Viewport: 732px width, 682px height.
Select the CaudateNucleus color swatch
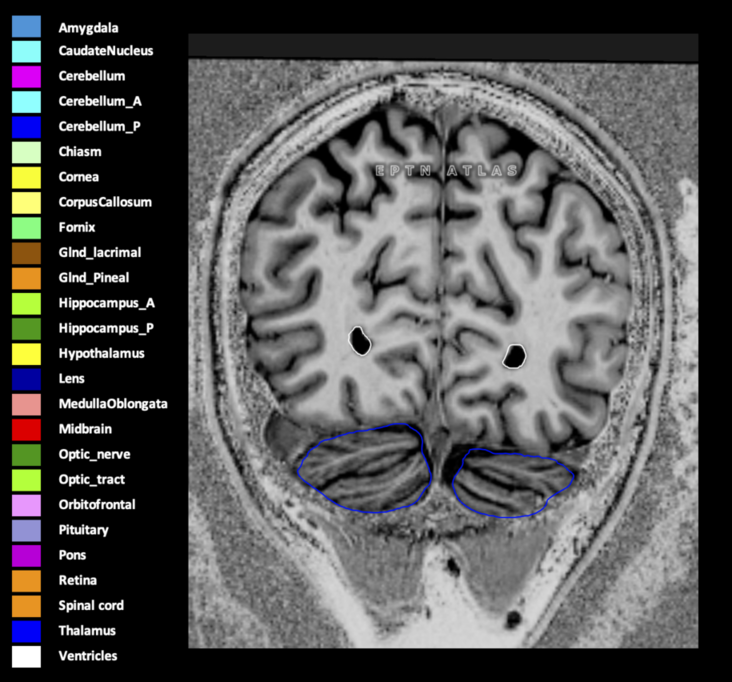pos(26,52)
